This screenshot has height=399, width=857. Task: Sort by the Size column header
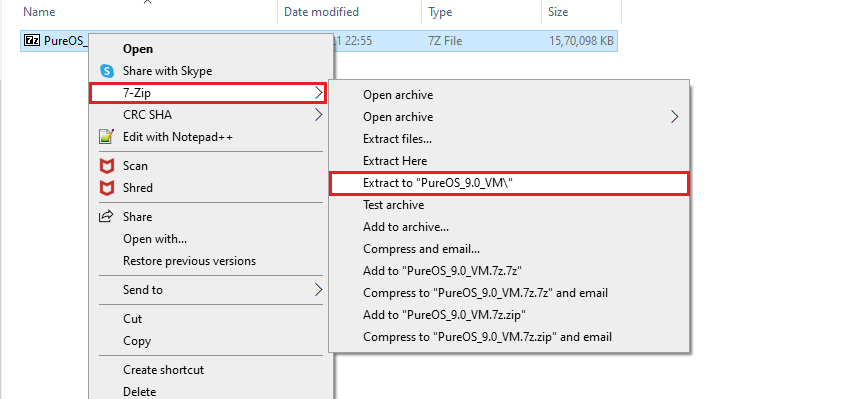558,11
